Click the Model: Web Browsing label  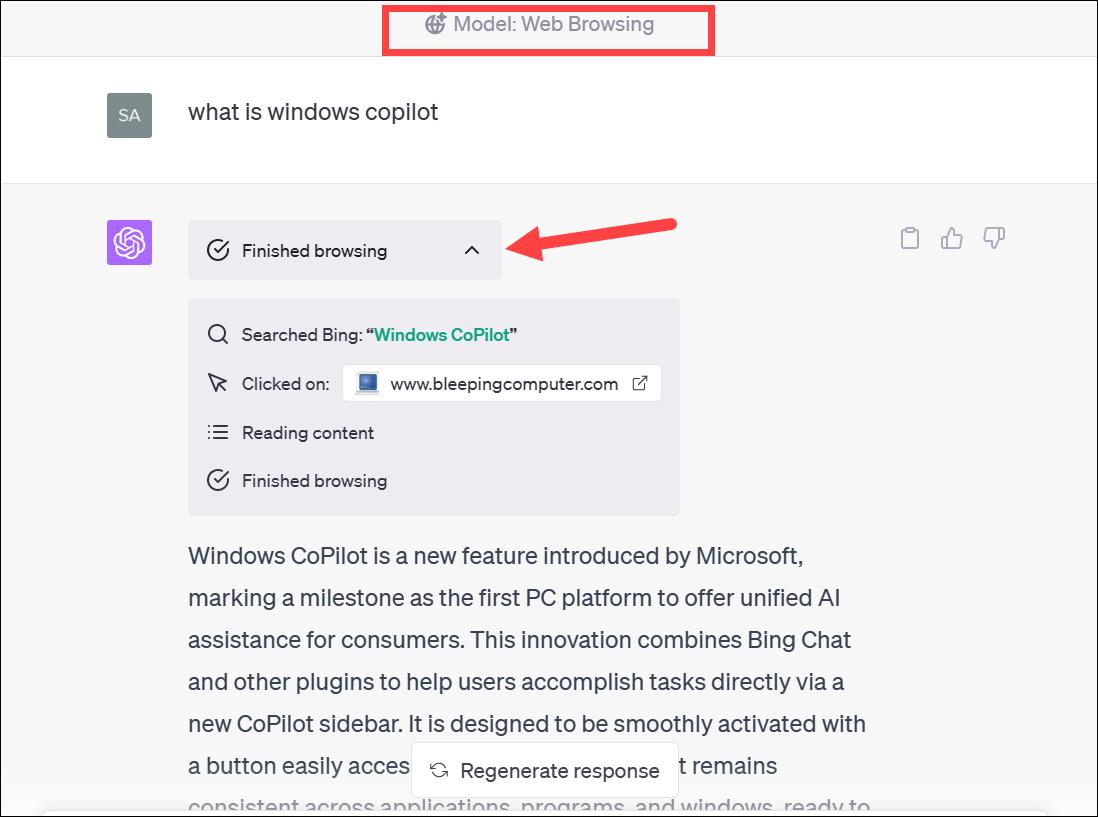coord(553,24)
